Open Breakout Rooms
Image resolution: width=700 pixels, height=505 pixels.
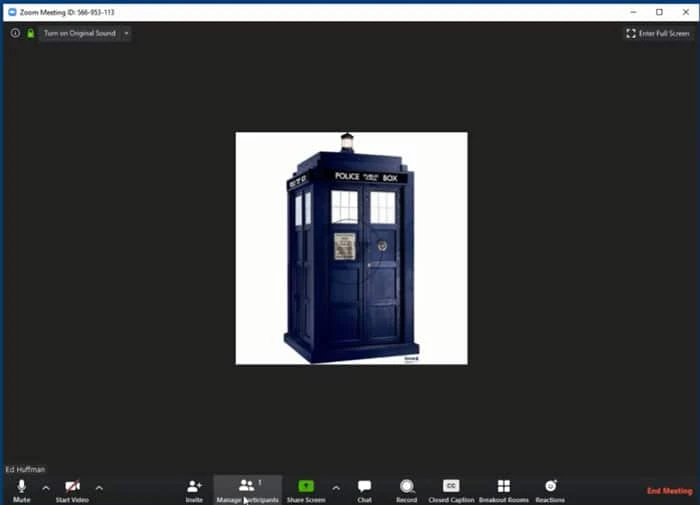504,490
